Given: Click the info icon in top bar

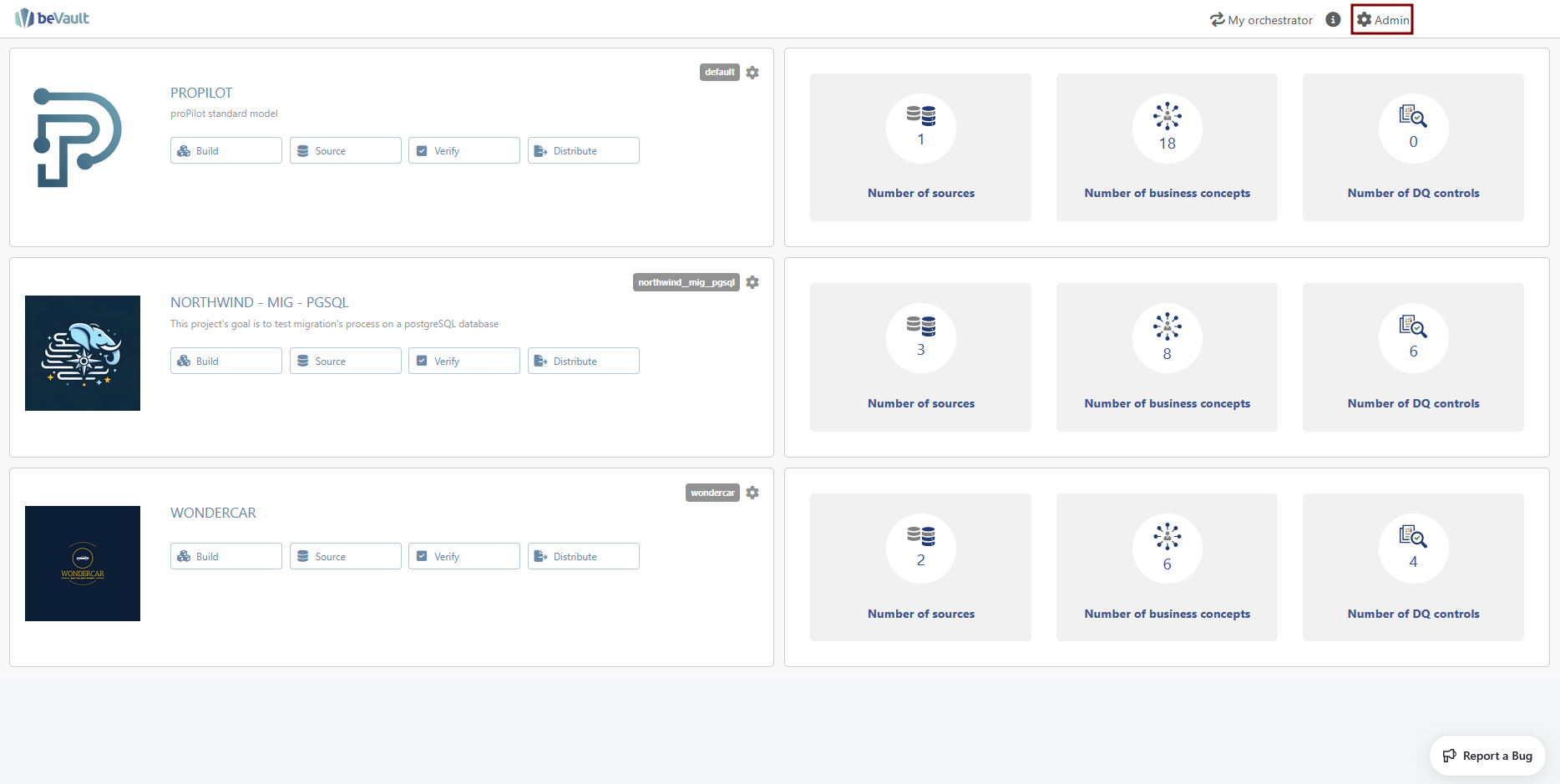Looking at the screenshot, I should [x=1333, y=20].
